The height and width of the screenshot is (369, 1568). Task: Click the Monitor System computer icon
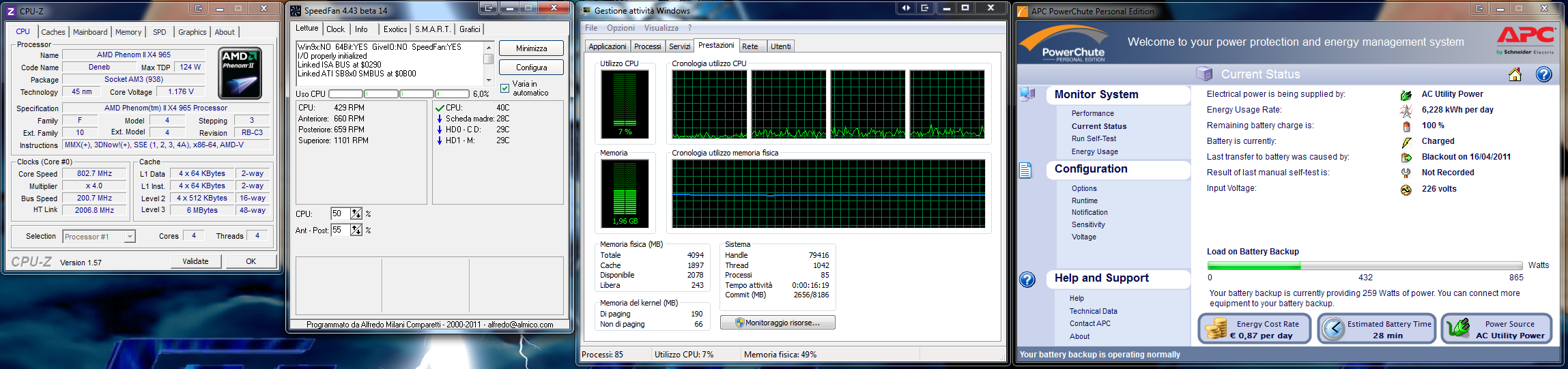1027,95
